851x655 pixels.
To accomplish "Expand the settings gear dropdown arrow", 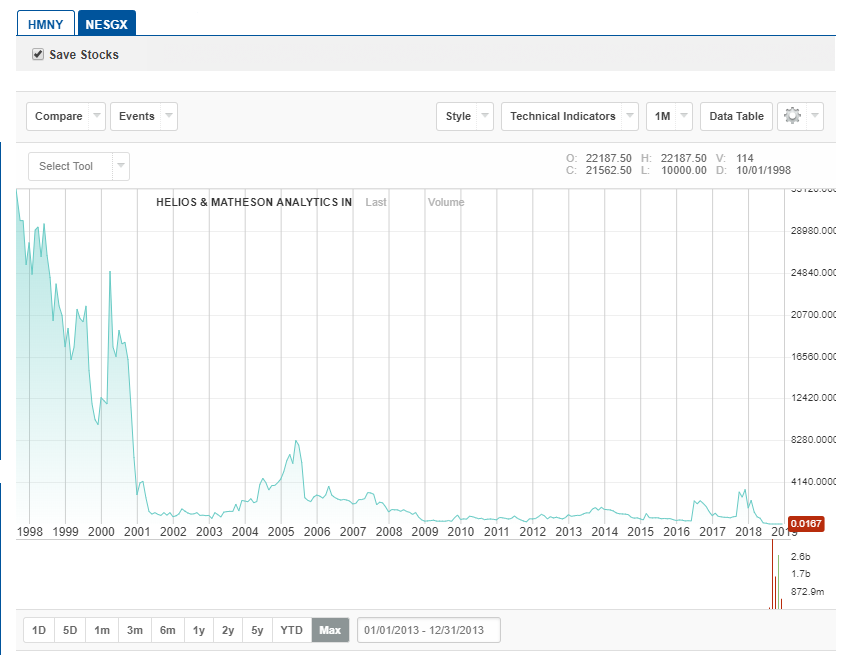I will [815, 116].
